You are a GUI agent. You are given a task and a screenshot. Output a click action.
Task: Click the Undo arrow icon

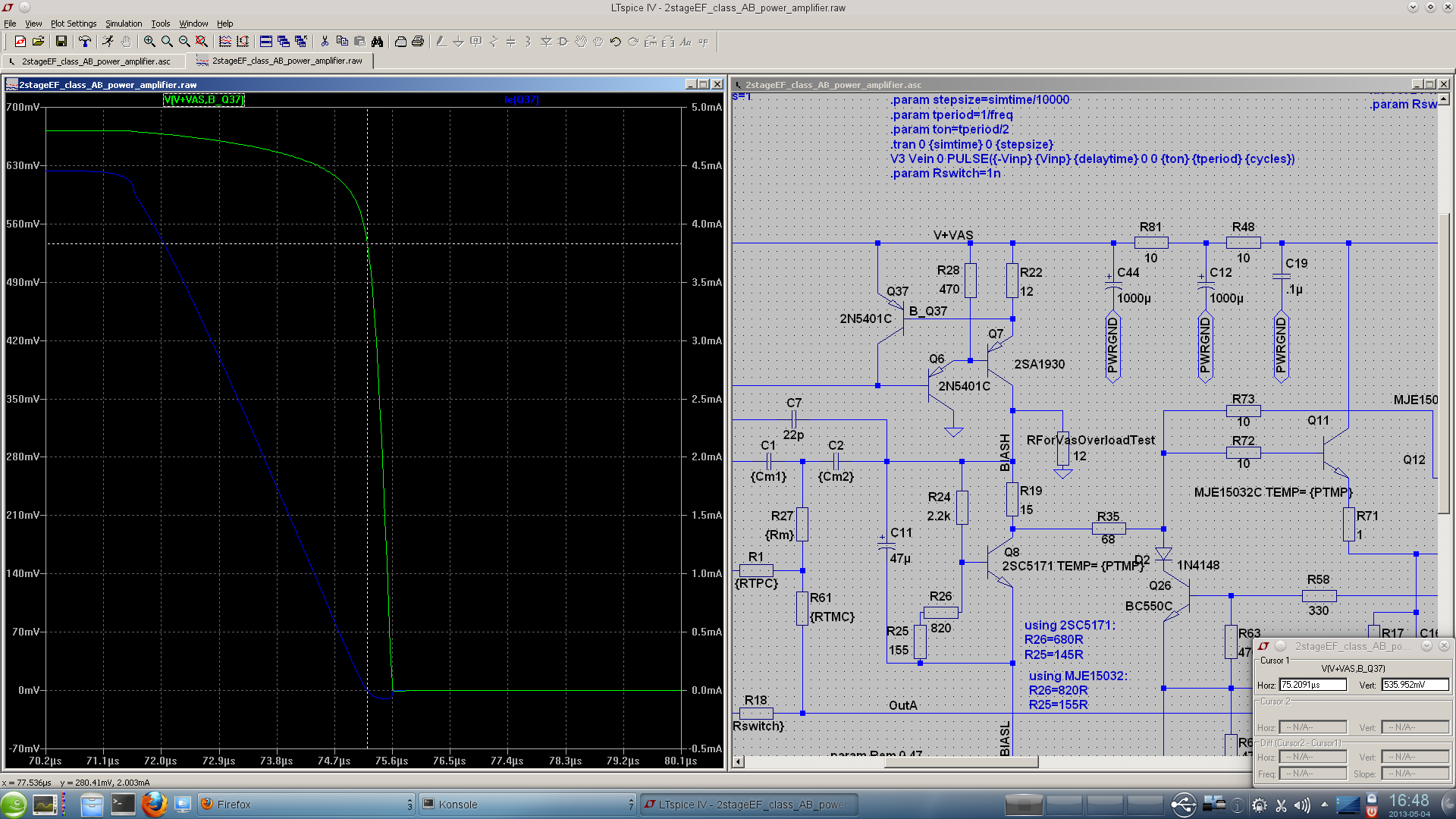tap(616, 42)
